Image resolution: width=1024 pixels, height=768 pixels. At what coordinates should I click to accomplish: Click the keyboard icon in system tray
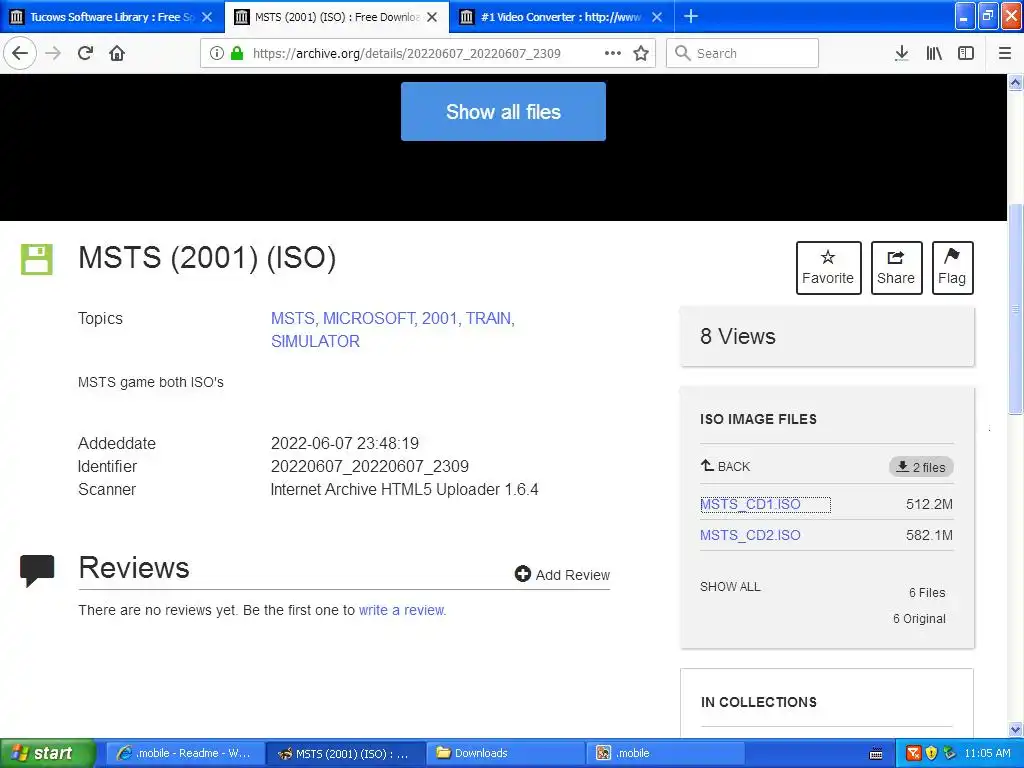pyautogui.click(x=876, y=754)
